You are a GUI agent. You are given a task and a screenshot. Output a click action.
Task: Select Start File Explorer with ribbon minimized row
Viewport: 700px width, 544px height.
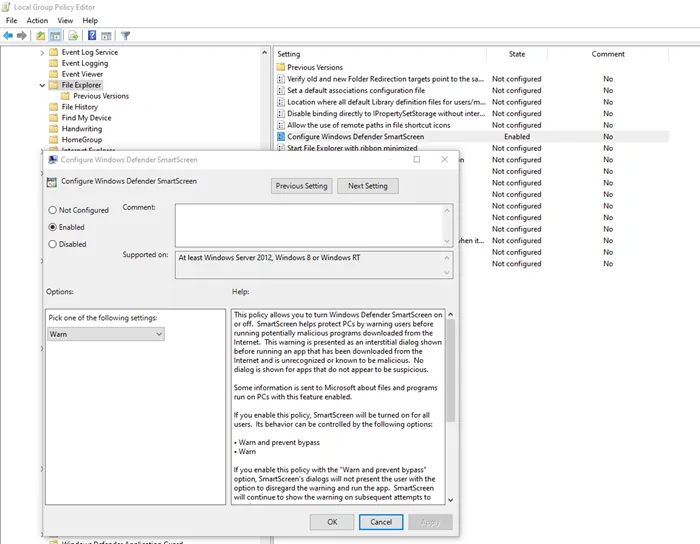click(472, 148)
